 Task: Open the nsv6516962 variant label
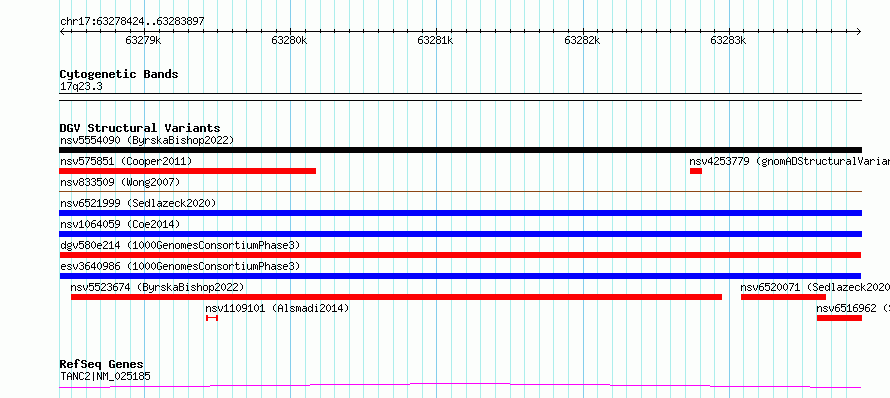pyautogui.click(x=853, y=308)
